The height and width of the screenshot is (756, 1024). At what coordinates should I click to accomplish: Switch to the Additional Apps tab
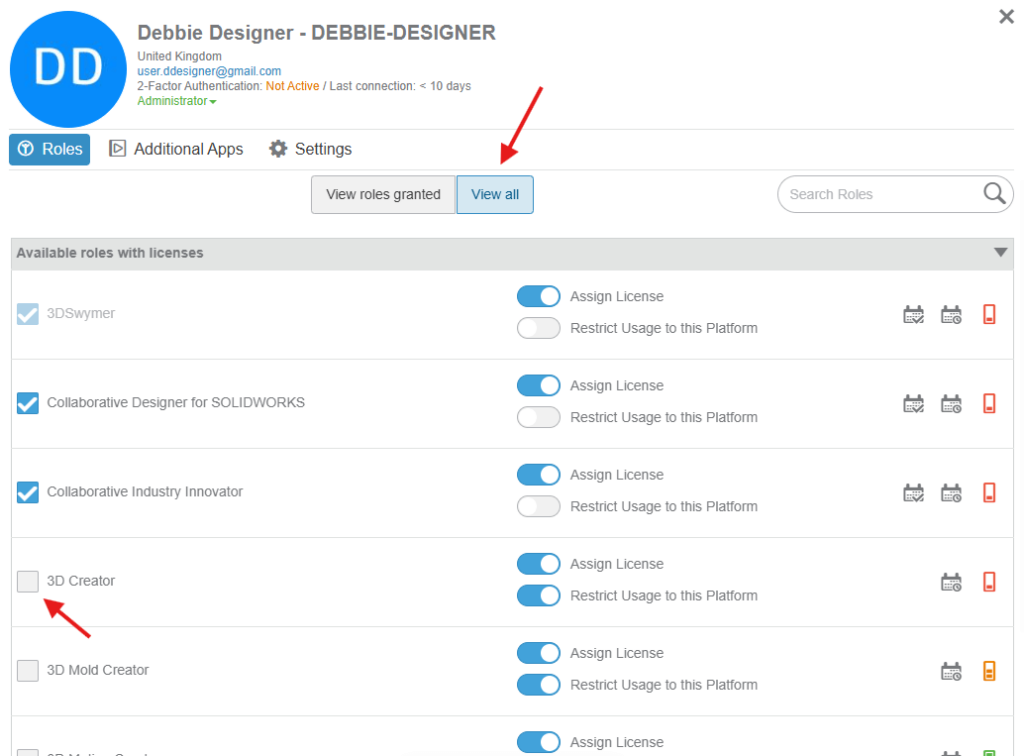tap(176, 148)
